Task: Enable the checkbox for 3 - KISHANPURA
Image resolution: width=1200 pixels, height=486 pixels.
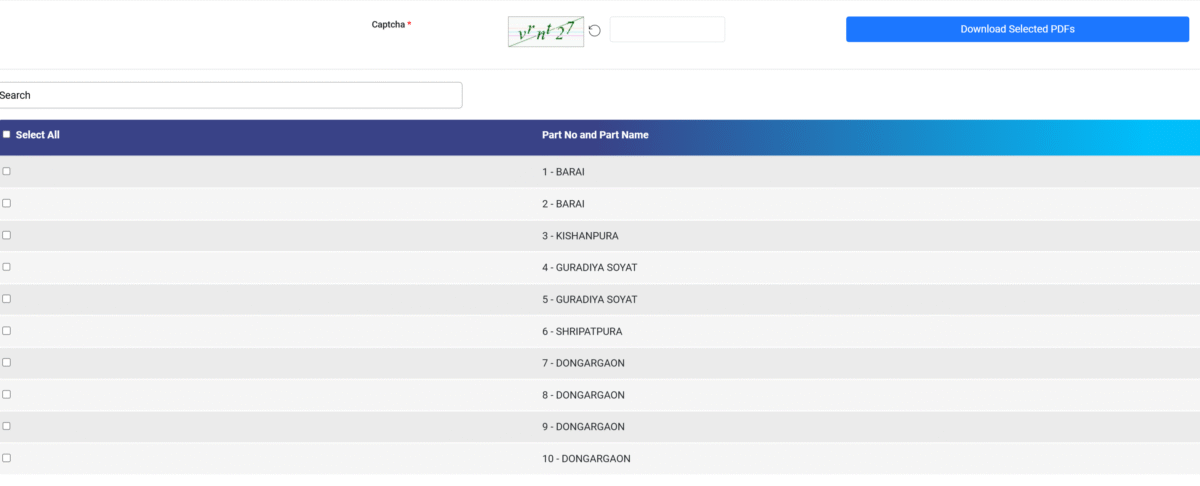Action: tap(7, 235)
